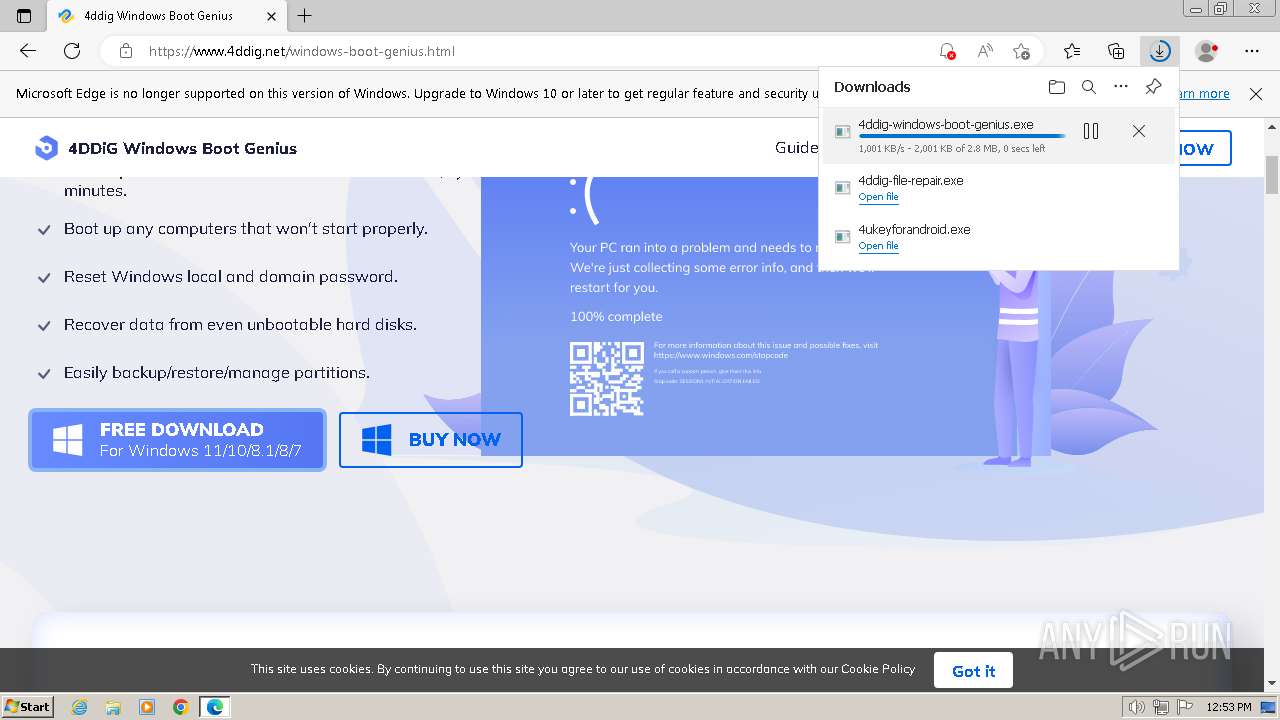The image size is (1280, 720).
Task: Open a new browser tab
Action: (x=305, y=16)
